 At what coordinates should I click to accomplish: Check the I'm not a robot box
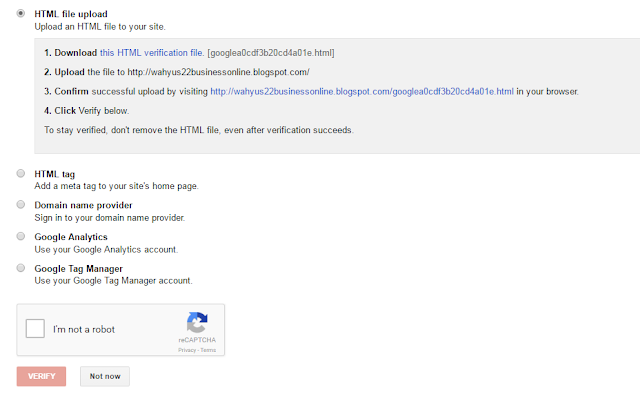tap(35, 329)
